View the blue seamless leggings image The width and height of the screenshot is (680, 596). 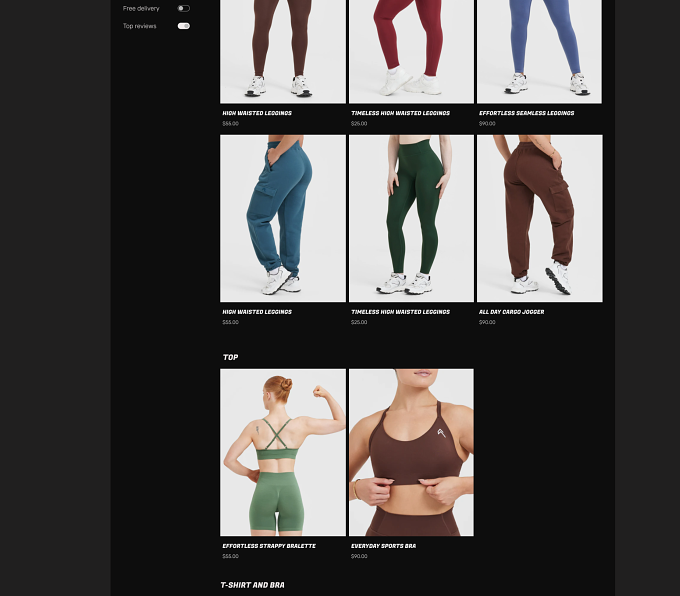(x=539, y=52)
